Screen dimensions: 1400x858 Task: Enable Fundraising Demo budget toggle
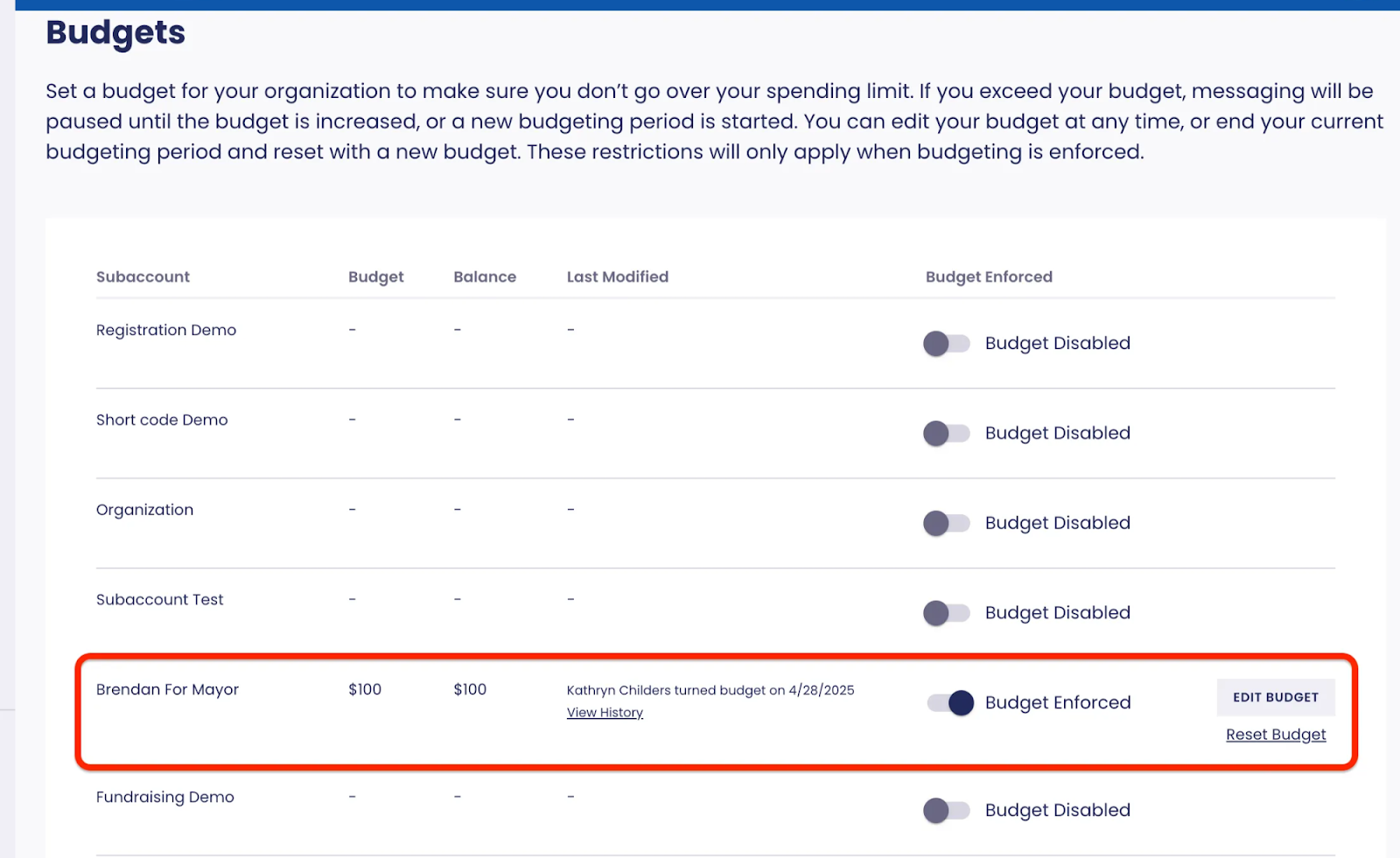947,811
